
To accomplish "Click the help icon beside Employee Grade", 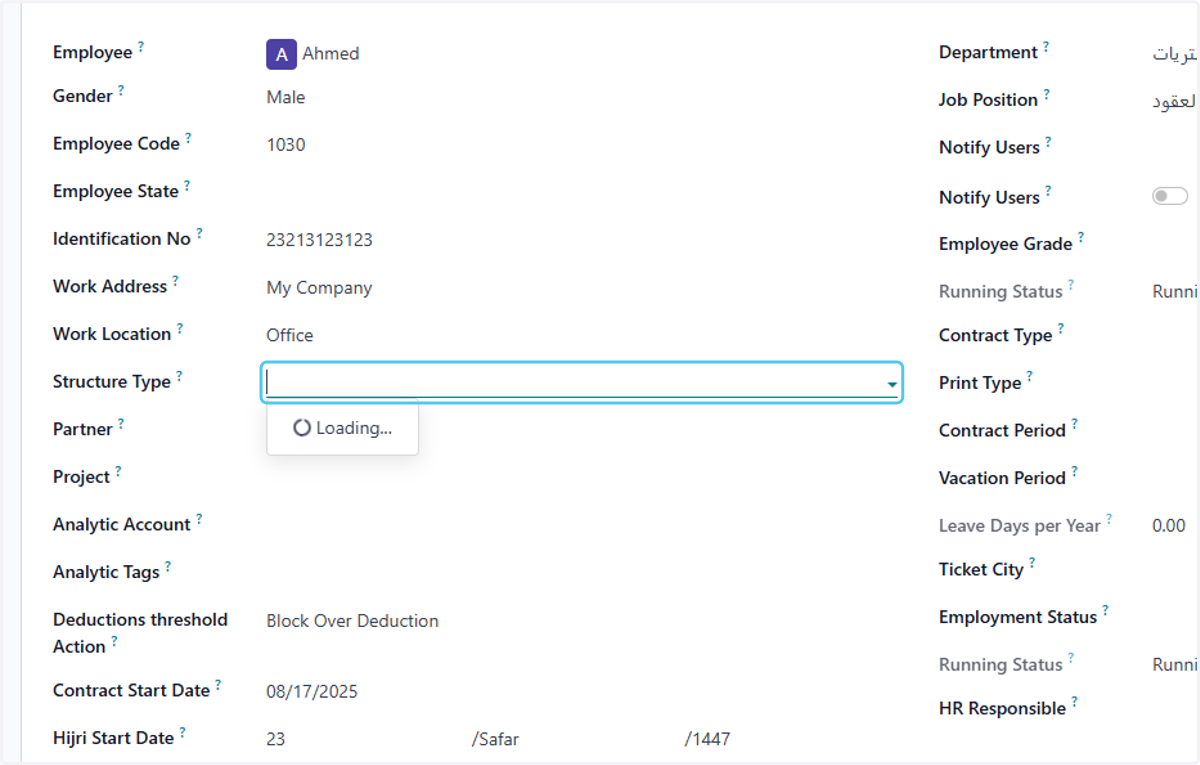I will pyautogui.click(x=1081, y=238).
